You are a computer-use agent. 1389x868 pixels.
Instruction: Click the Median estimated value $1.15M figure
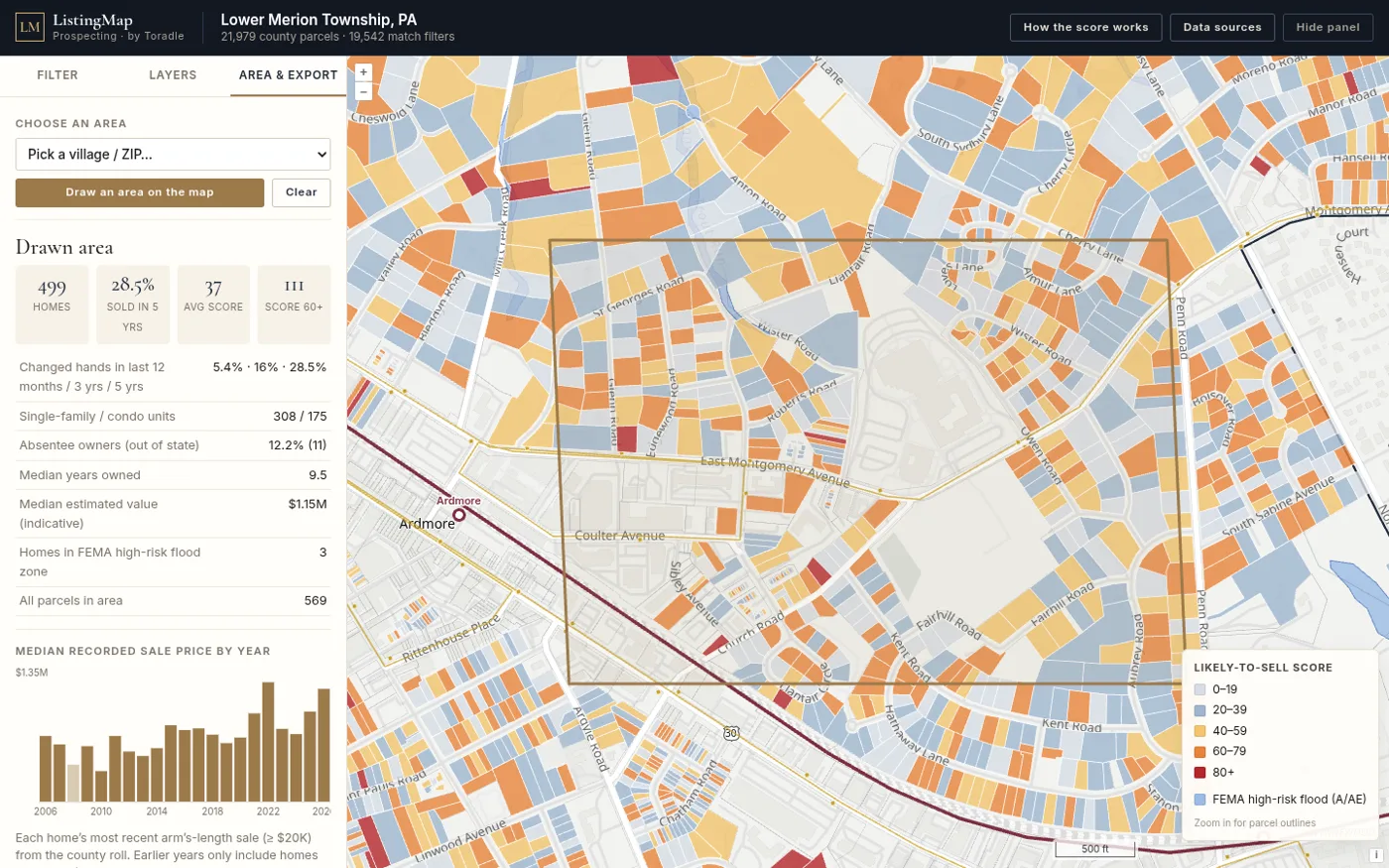[x=308, y=504]
